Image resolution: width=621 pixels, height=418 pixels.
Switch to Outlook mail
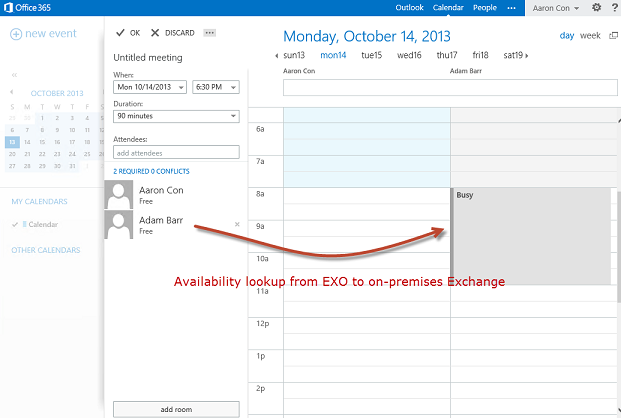point(410,8)
